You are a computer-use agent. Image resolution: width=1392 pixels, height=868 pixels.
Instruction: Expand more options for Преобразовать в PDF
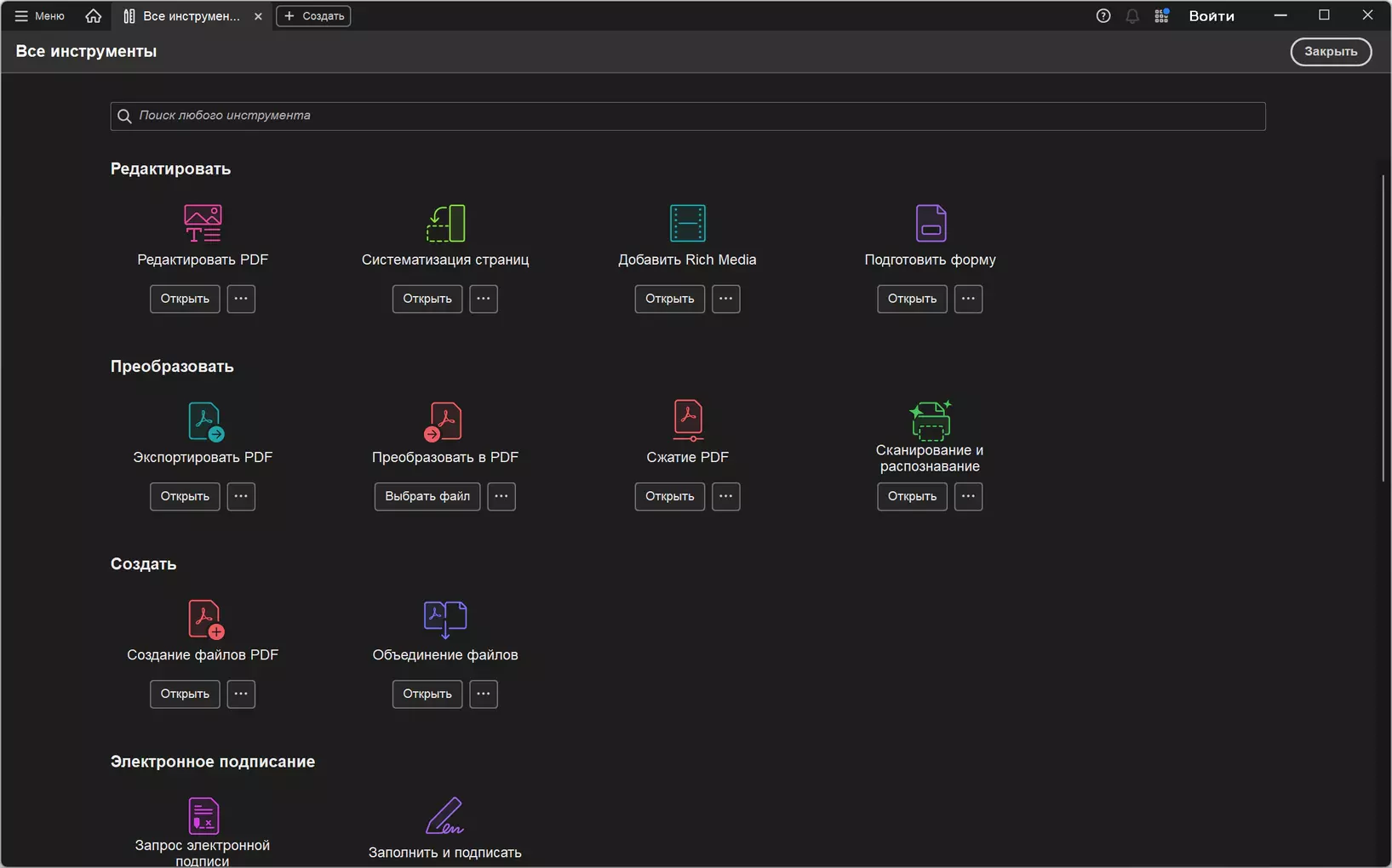[x=501, y=496]
